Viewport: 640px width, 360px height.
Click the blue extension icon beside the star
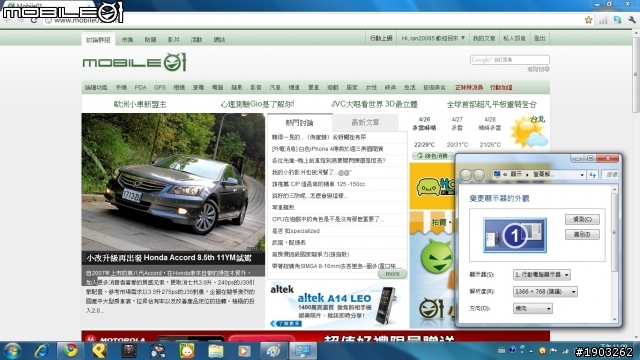click(x=617, y=20)
